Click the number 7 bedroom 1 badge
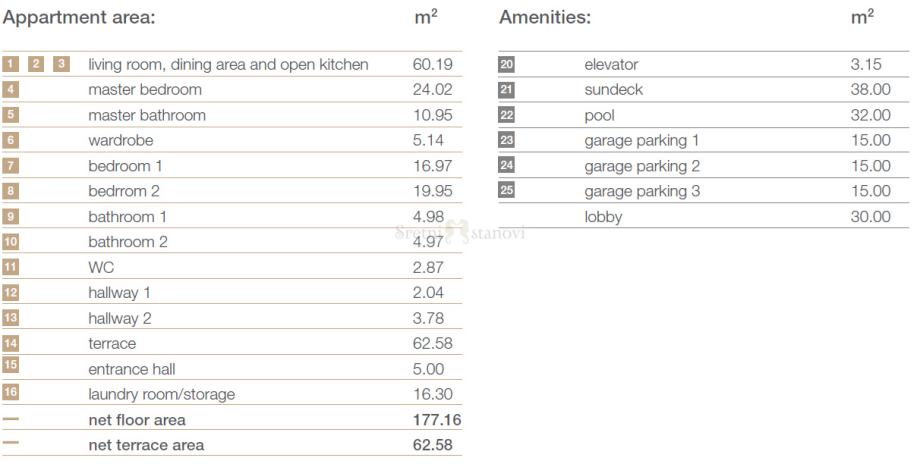 pyautogui.click(x=11, y=165)
